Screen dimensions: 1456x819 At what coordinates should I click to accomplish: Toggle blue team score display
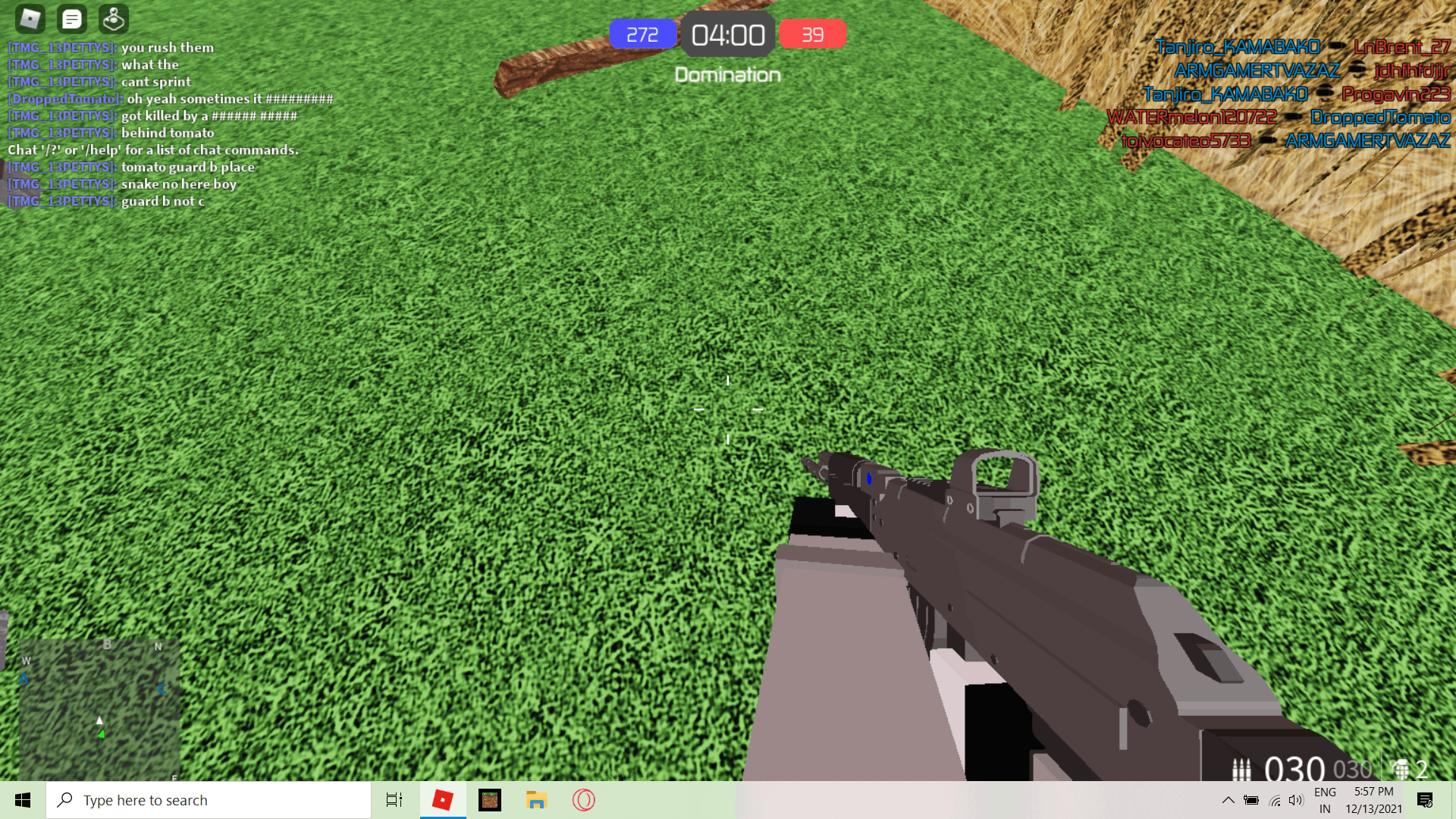coord(641,33)
